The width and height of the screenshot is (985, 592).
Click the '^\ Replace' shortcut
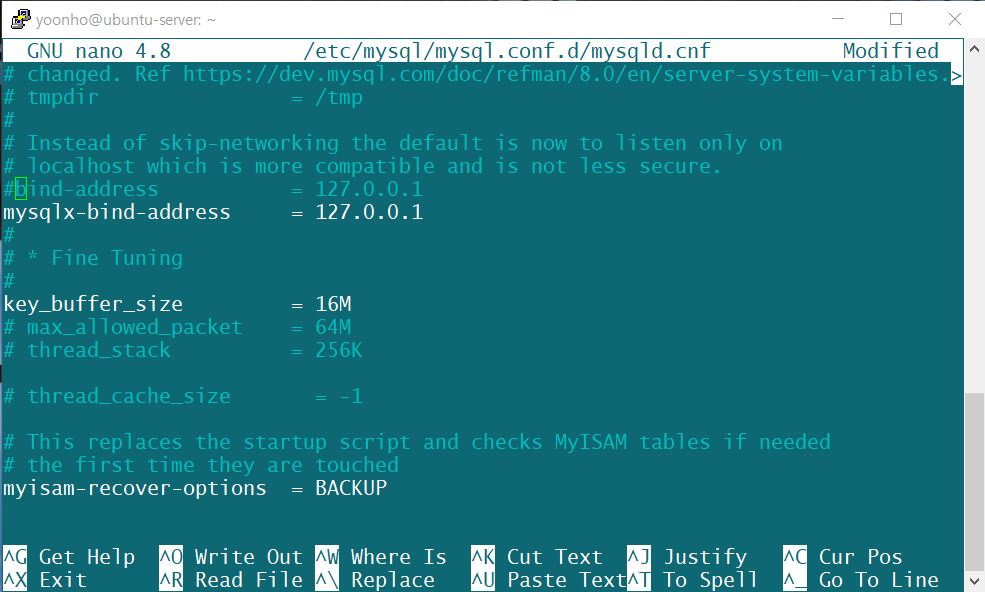point(374,580)
